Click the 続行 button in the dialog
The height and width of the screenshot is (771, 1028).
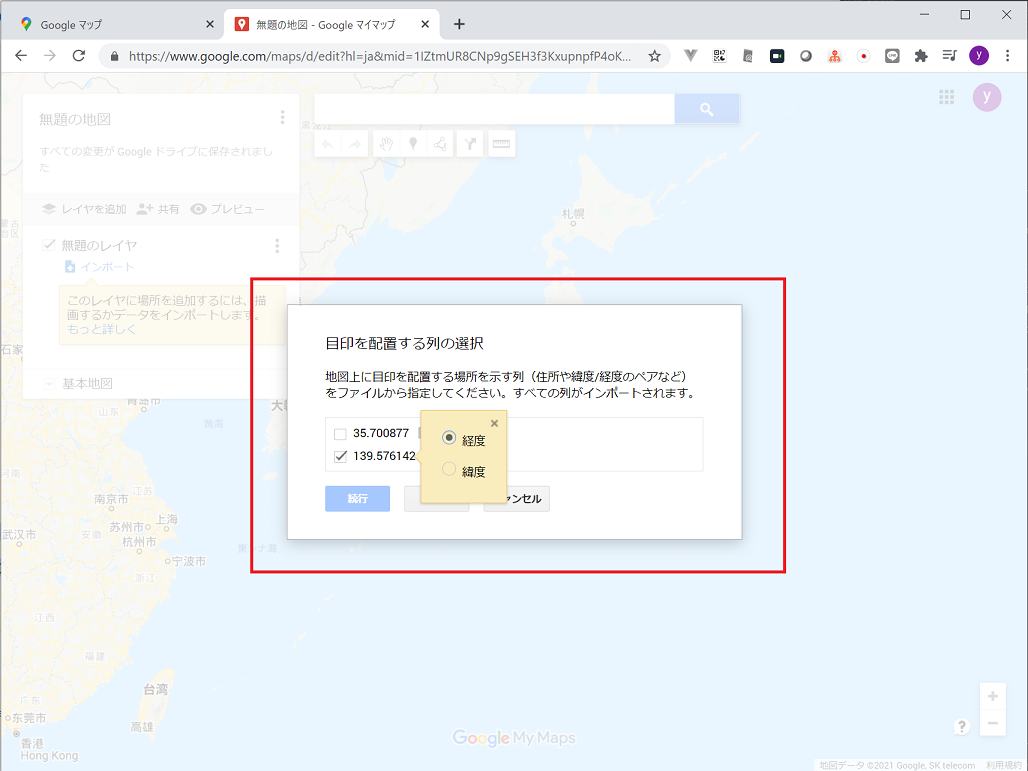[357, 498]
